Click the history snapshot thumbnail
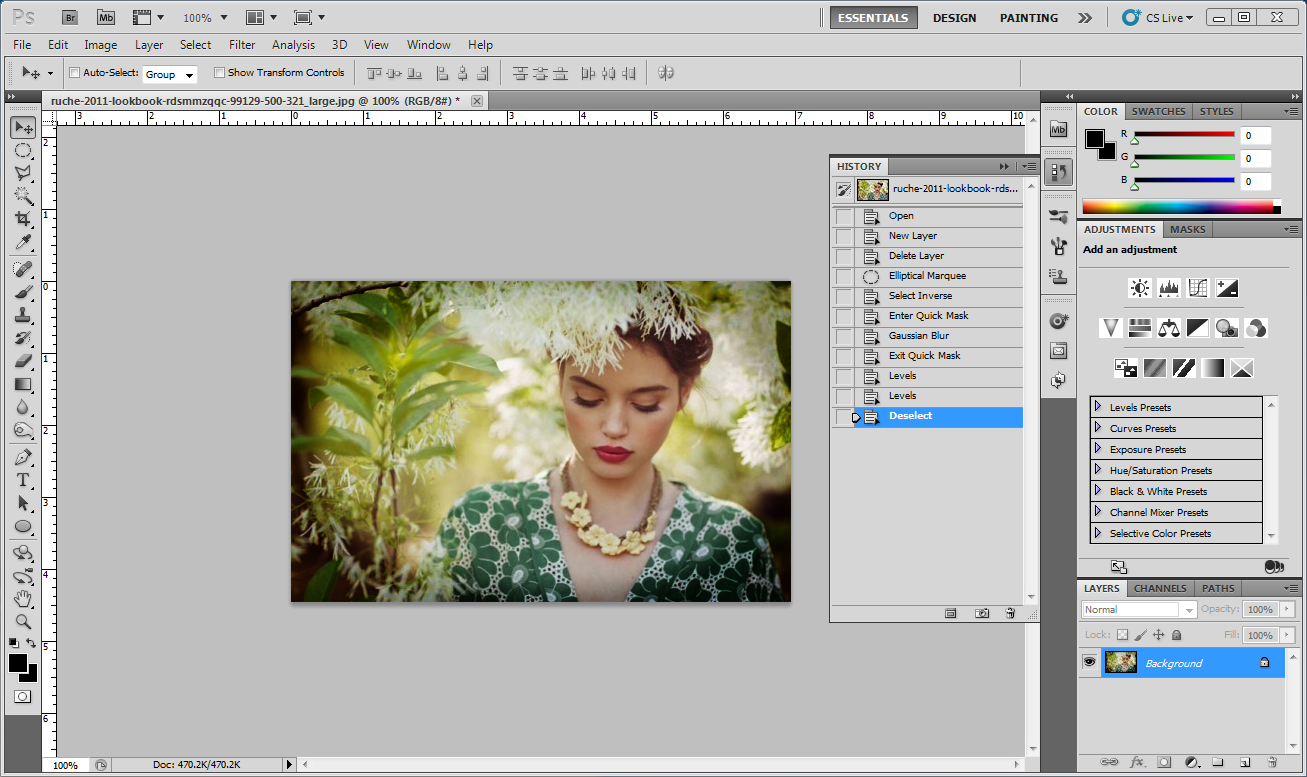The height and width of the screenshot is (777, 1307). point(872,189)
